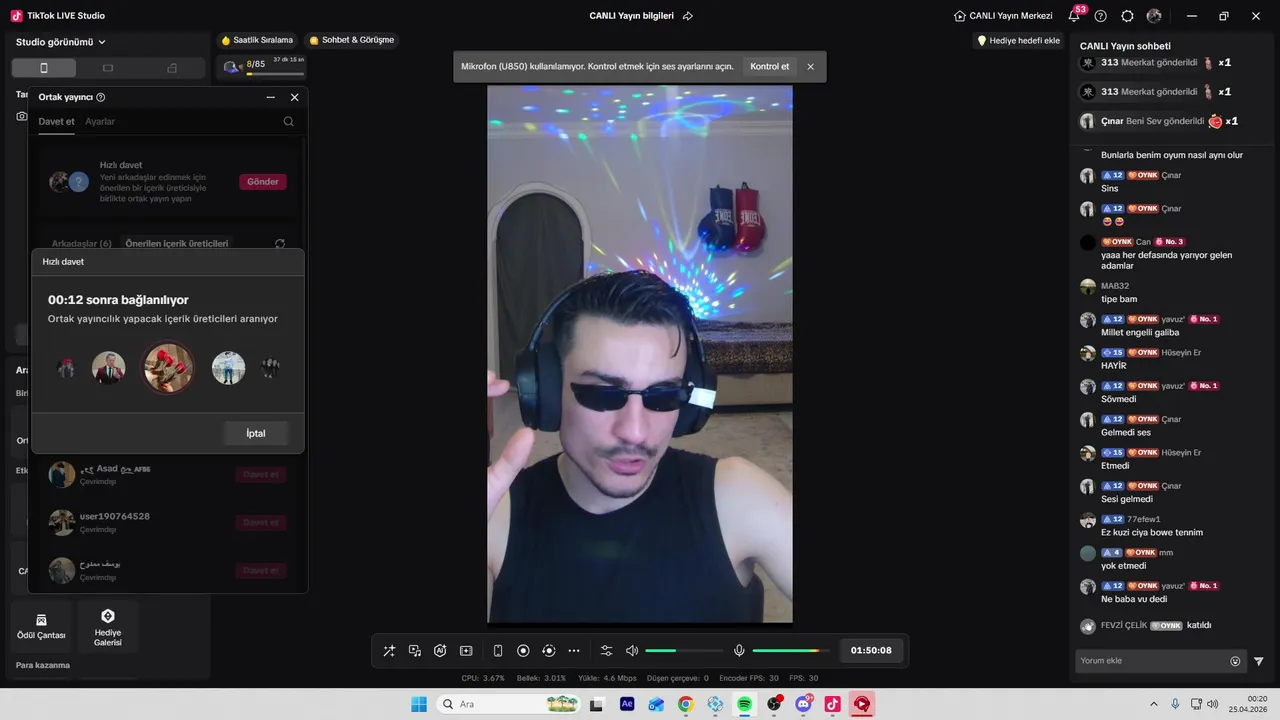The image size is (1280, 720).
Task: Open the help question mark icon in title bar
Action: pyautogui.click(x=1101, y=16)
